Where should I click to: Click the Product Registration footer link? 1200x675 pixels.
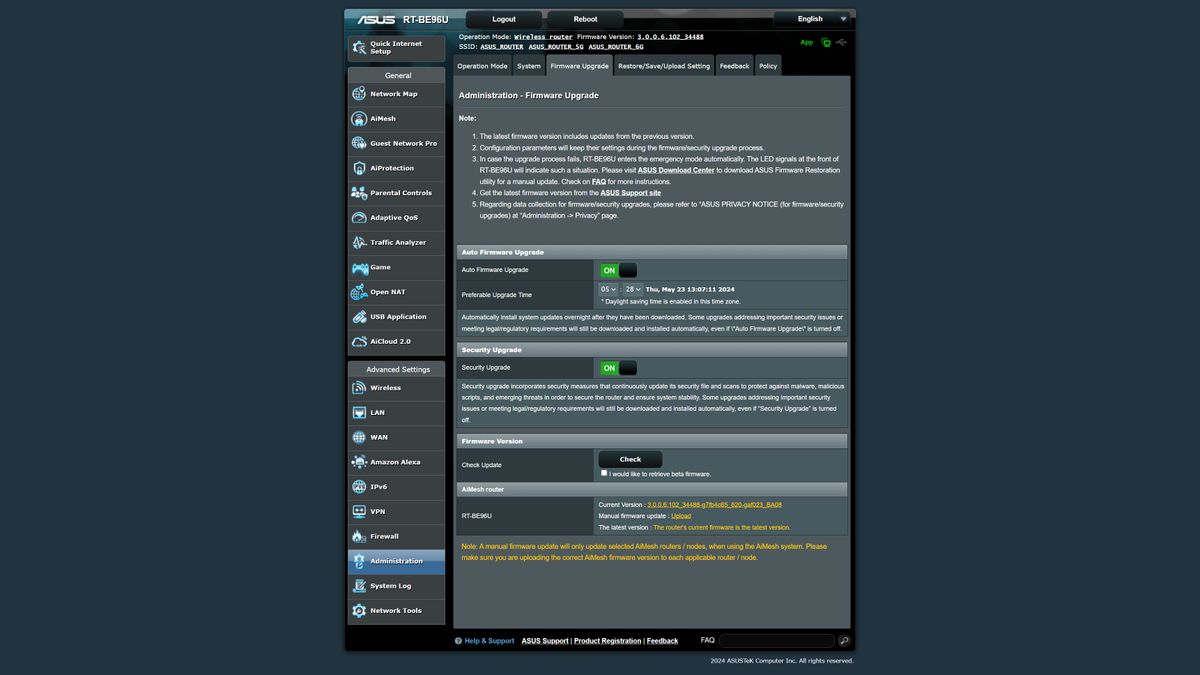point(607,641)
